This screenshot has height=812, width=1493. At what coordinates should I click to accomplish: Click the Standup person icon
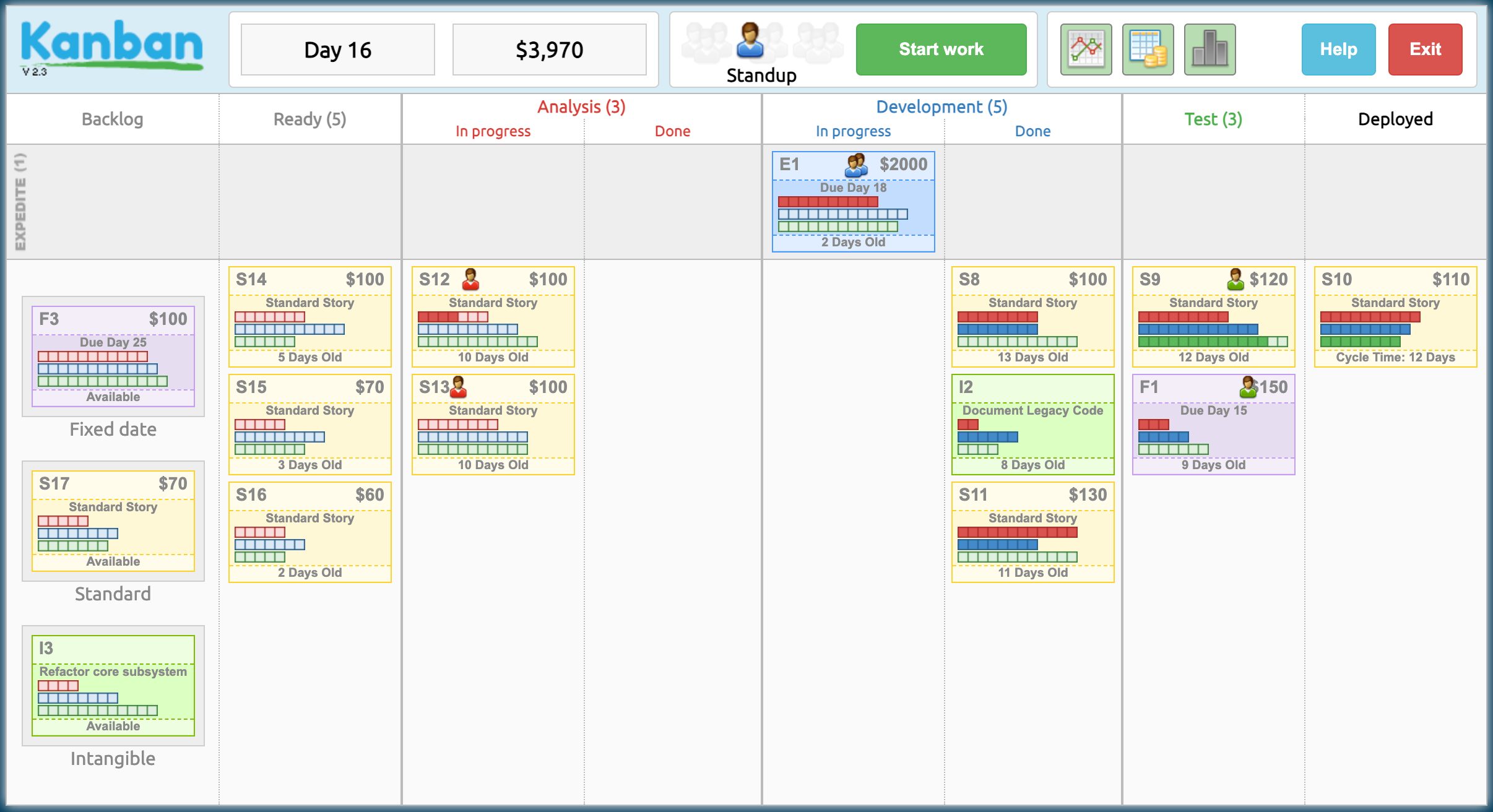(750, 41)
